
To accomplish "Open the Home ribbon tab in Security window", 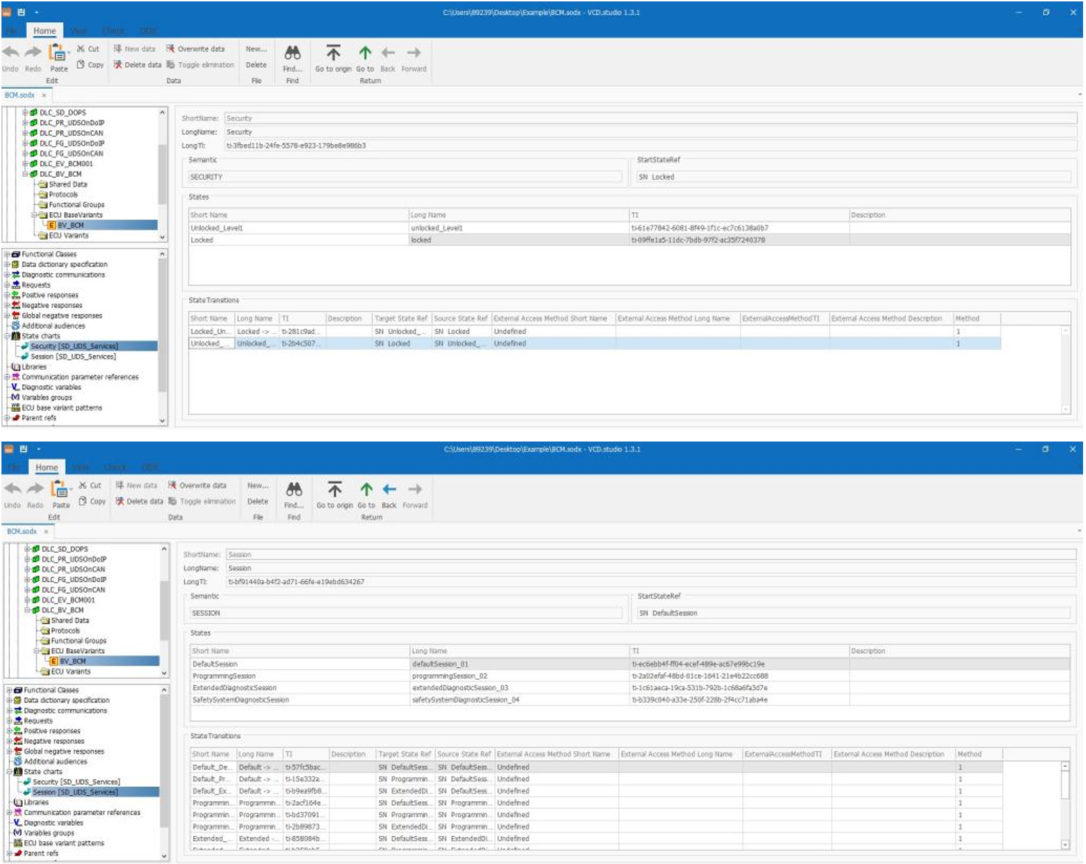I will (44, 30).
